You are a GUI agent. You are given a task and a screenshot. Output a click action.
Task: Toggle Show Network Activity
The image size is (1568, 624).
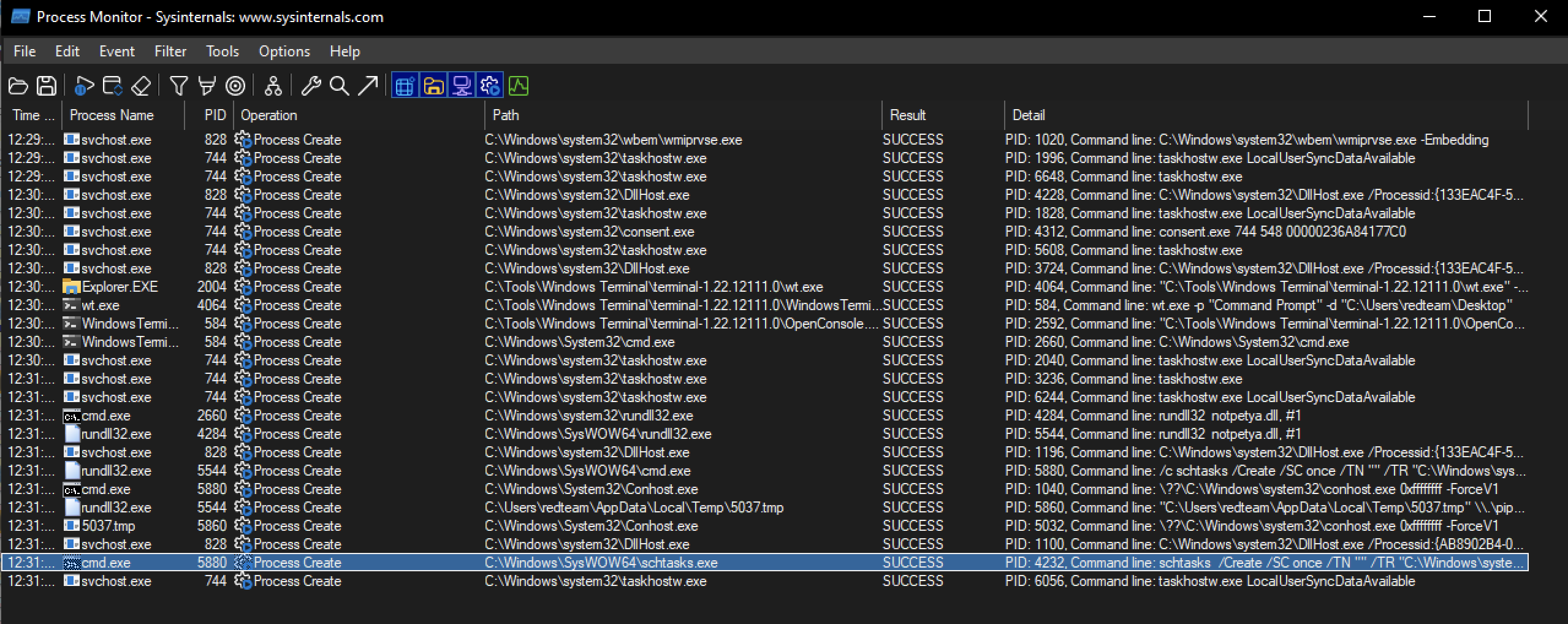pyautogui.click(x=462, y=86)
